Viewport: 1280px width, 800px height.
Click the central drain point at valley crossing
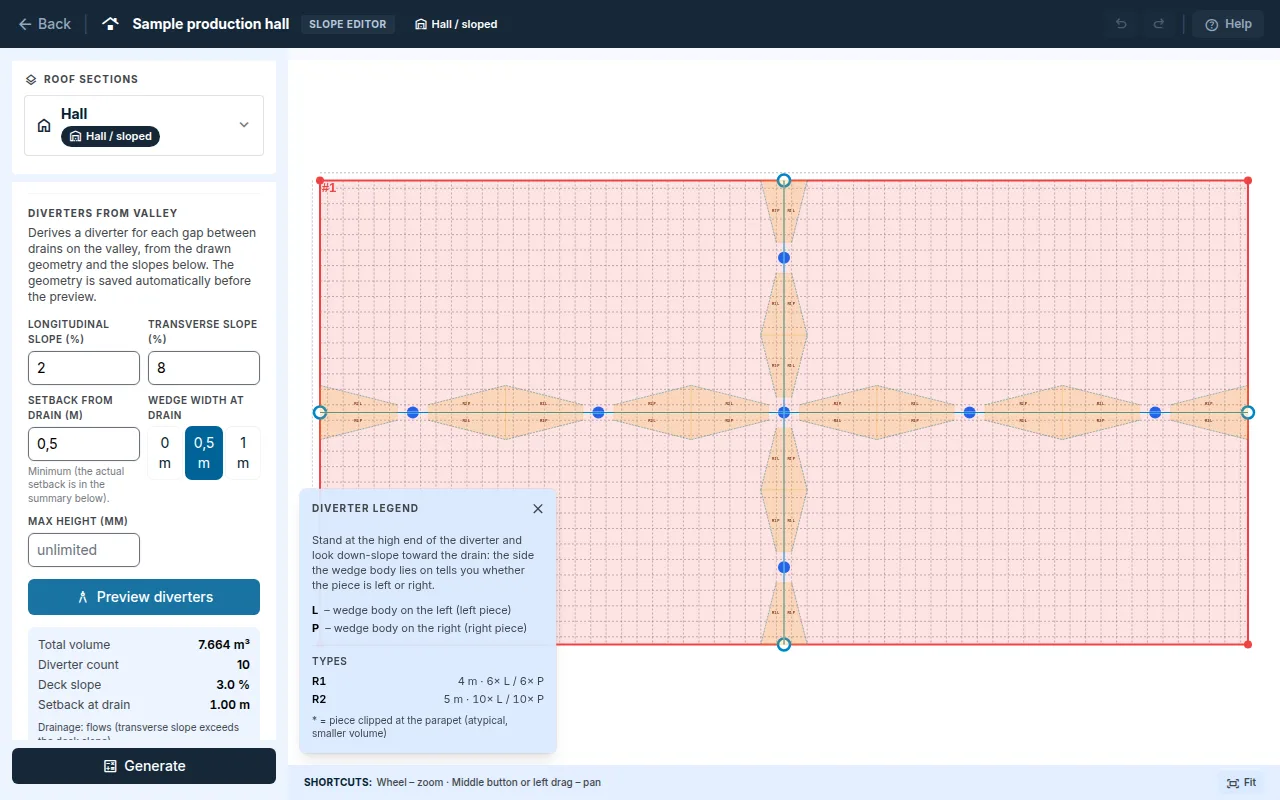[x=784, y=412]
